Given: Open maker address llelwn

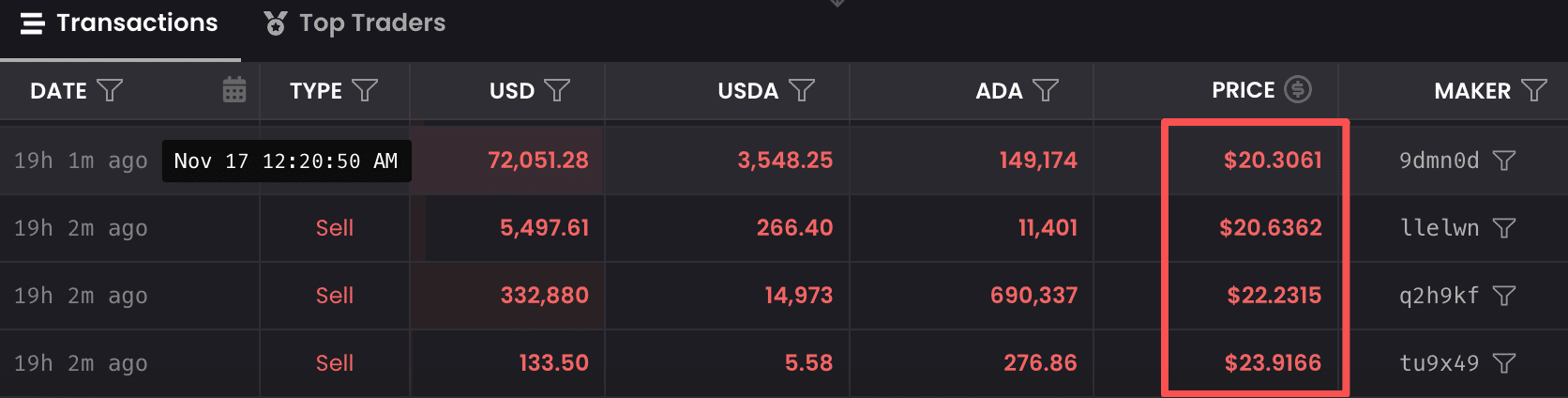Looking at the screenshot, I should point(1439,228).
